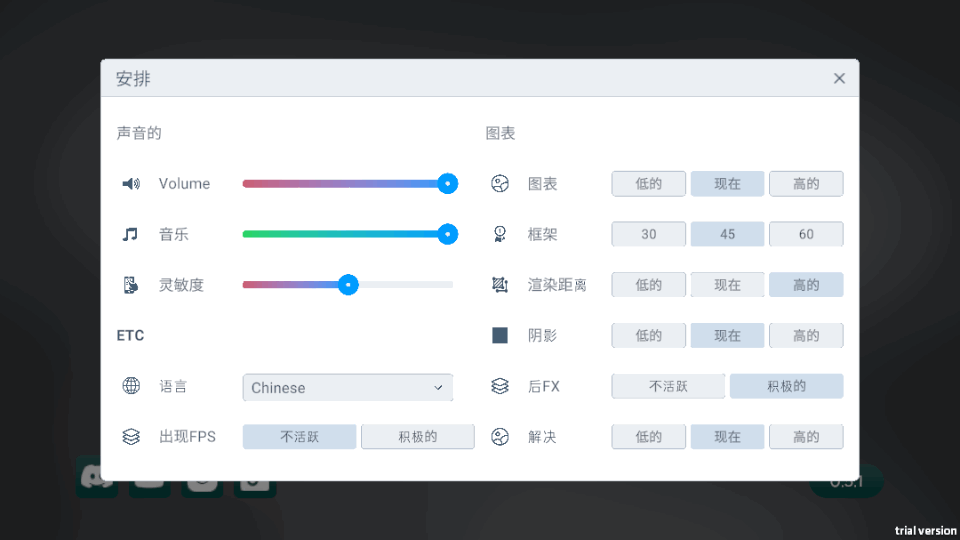Image resolution: width=960 pixels, height=540 pixels.
Task: Click the music note icon
Action: pos(131,234)
